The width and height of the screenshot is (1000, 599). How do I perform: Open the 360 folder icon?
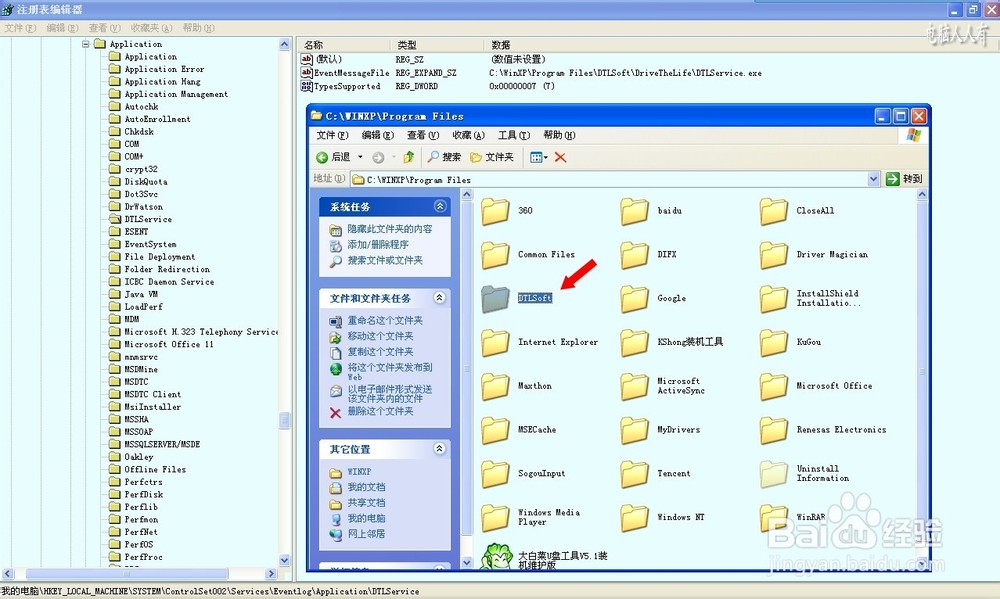pyautogui.click(x=495, y=211)
